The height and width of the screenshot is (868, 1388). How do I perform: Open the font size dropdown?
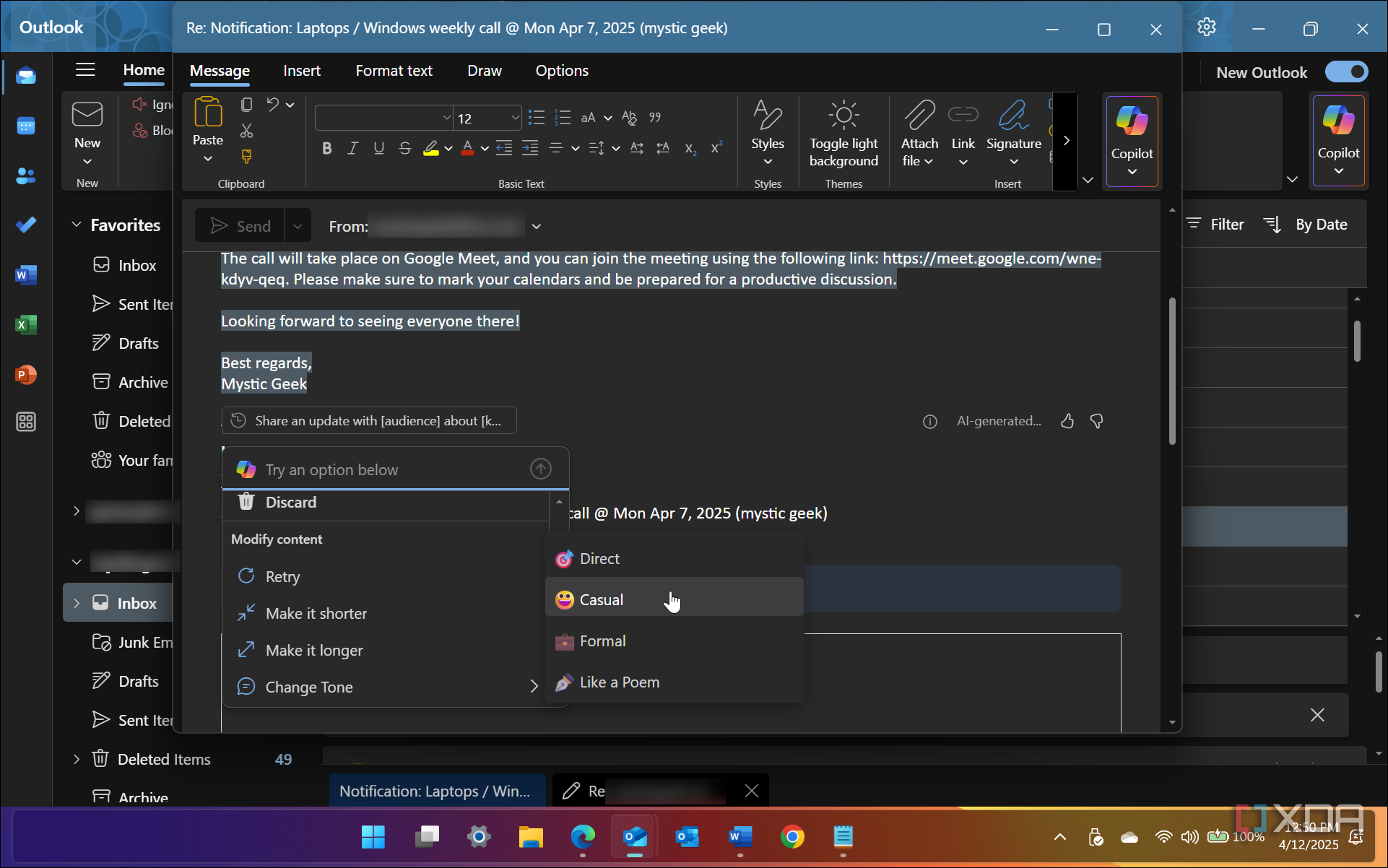click(515, 117)
